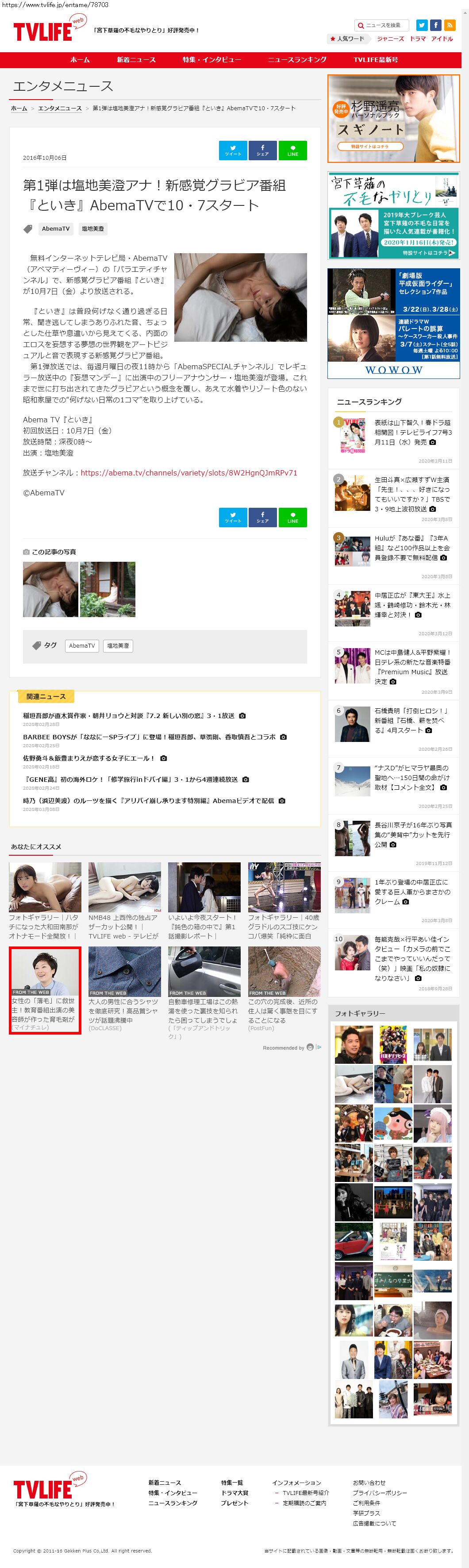Screen dimensions: 469x1568
Task: Open the abema.tv channel URL link
Action: (x=188, y=472)
